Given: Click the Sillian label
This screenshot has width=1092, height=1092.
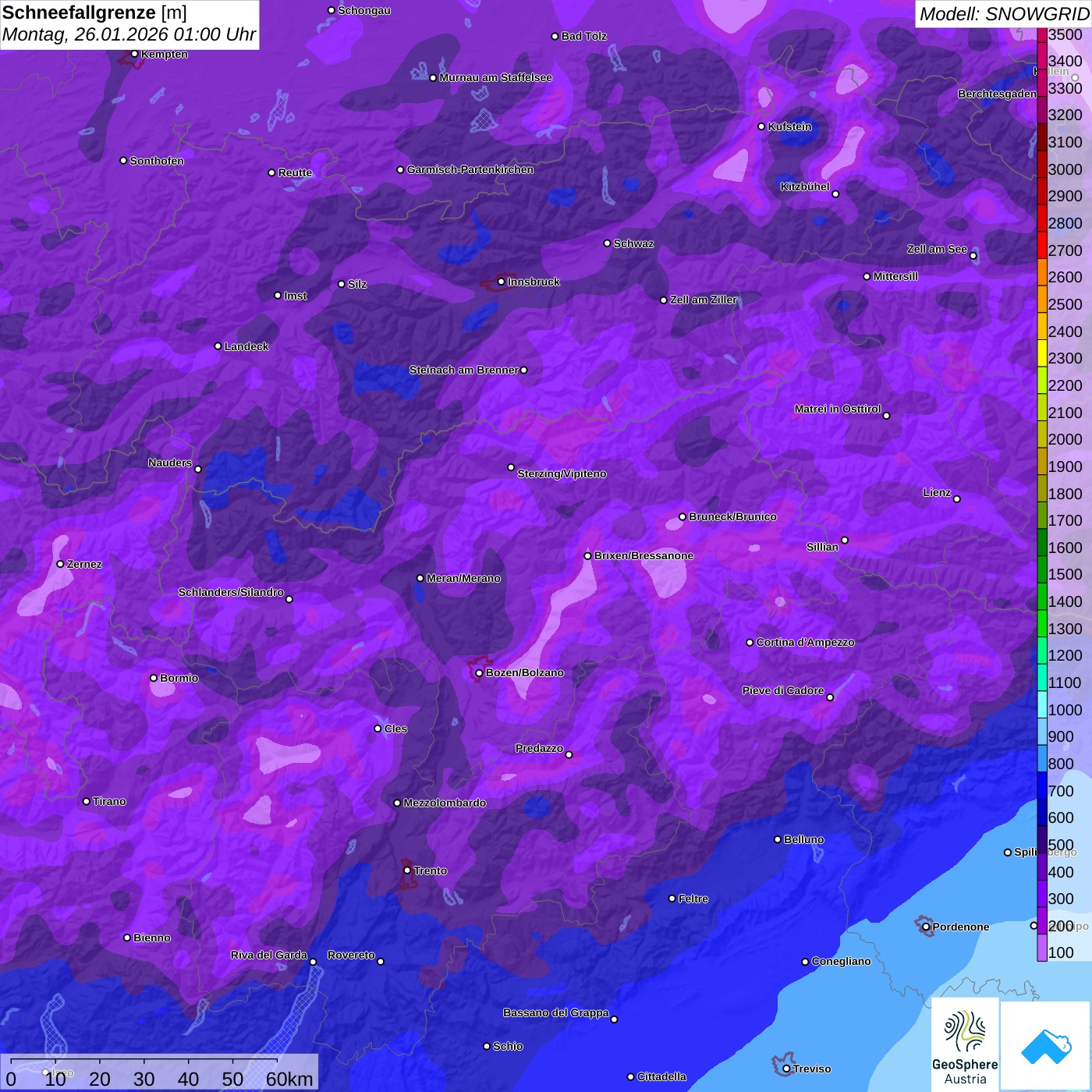Looking at the screenshot, I should 822,547.
